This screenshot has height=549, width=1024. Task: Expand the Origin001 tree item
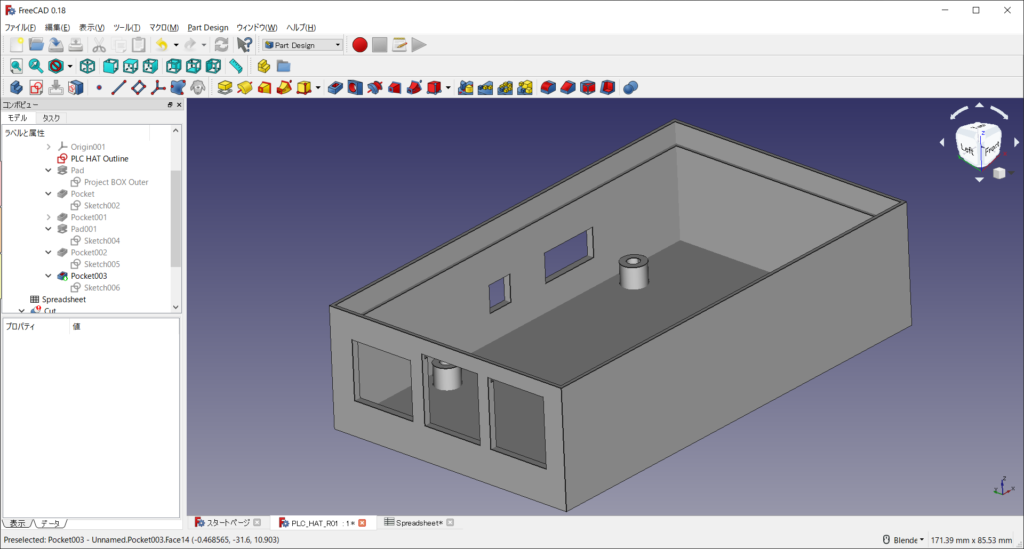(x=49, y=147)
